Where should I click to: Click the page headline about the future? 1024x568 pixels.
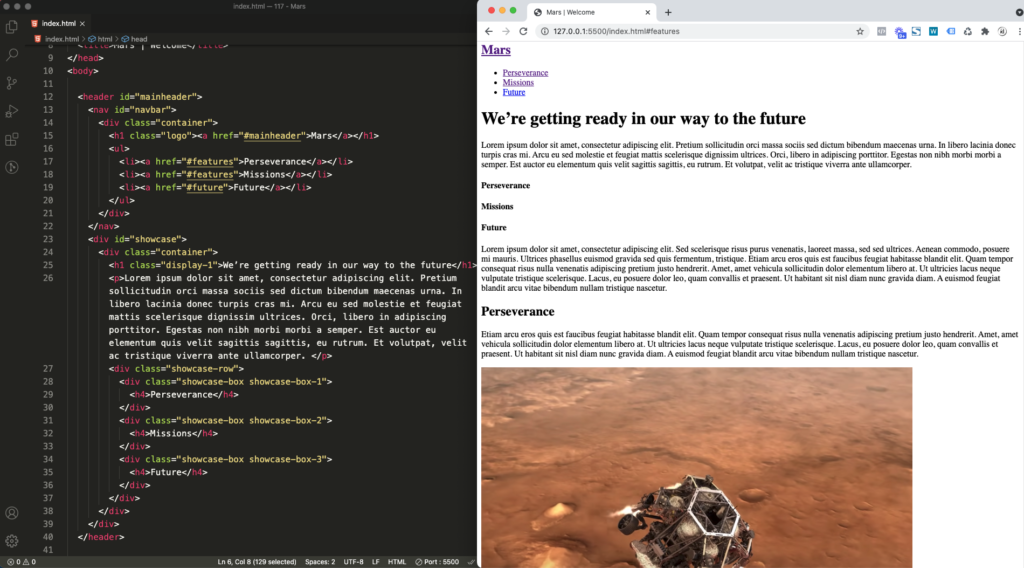[643, 119]
